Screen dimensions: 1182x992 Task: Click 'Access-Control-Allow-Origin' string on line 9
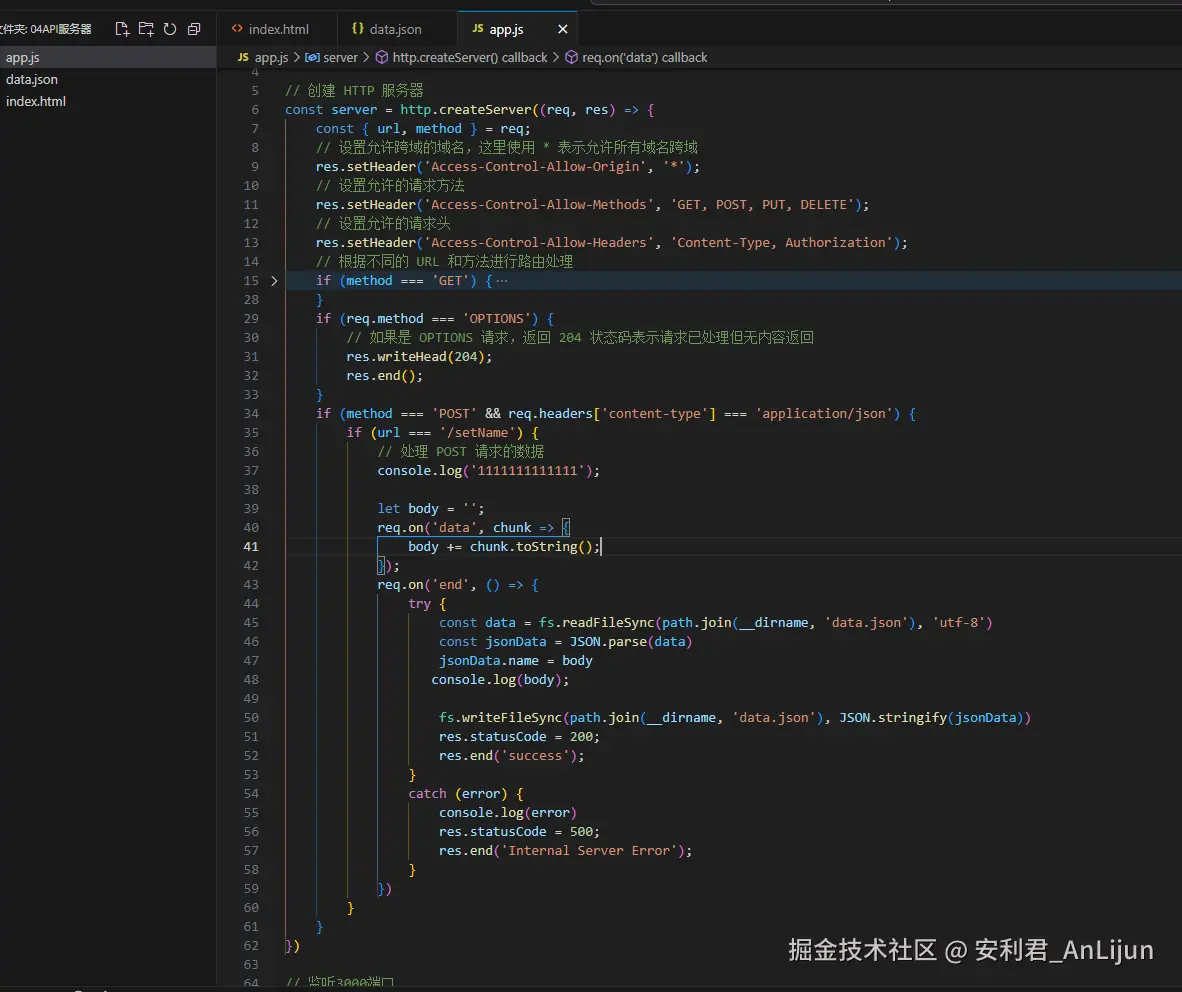point(535,167)
